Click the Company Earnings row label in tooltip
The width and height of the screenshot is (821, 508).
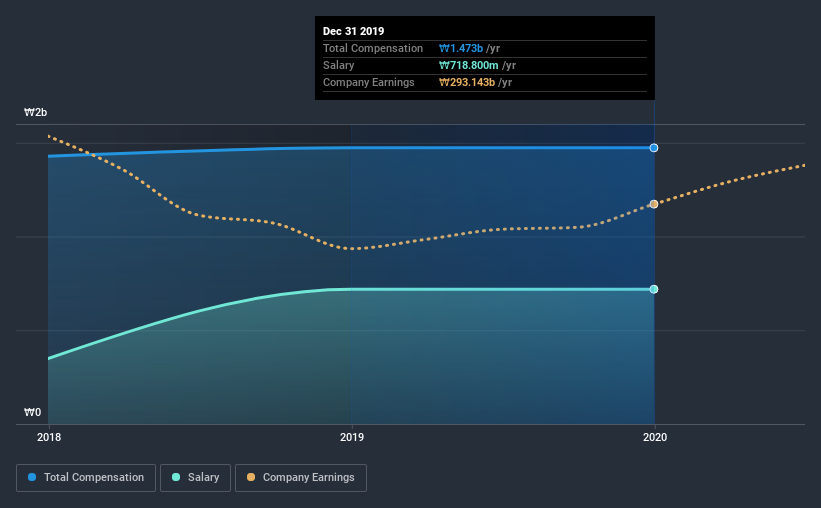click(369, 82)
